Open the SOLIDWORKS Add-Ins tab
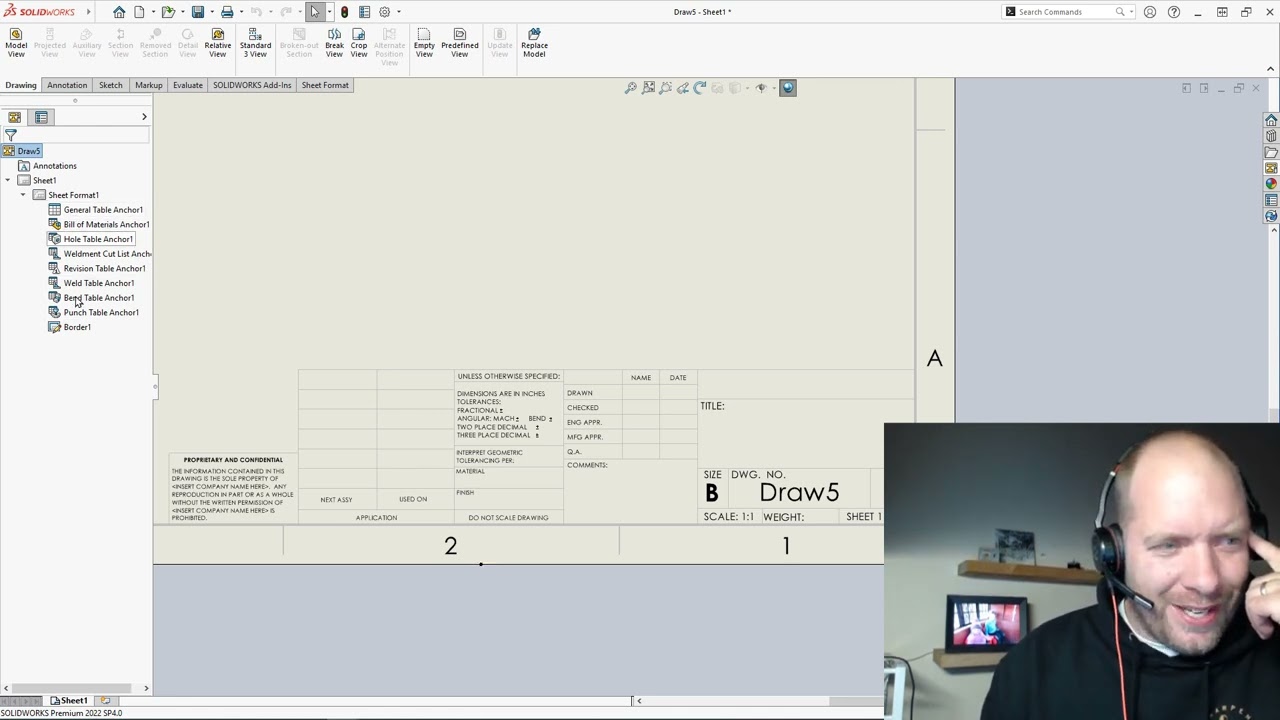The width and height of the screenshot is (1280, 720). [x=252, y=85]
